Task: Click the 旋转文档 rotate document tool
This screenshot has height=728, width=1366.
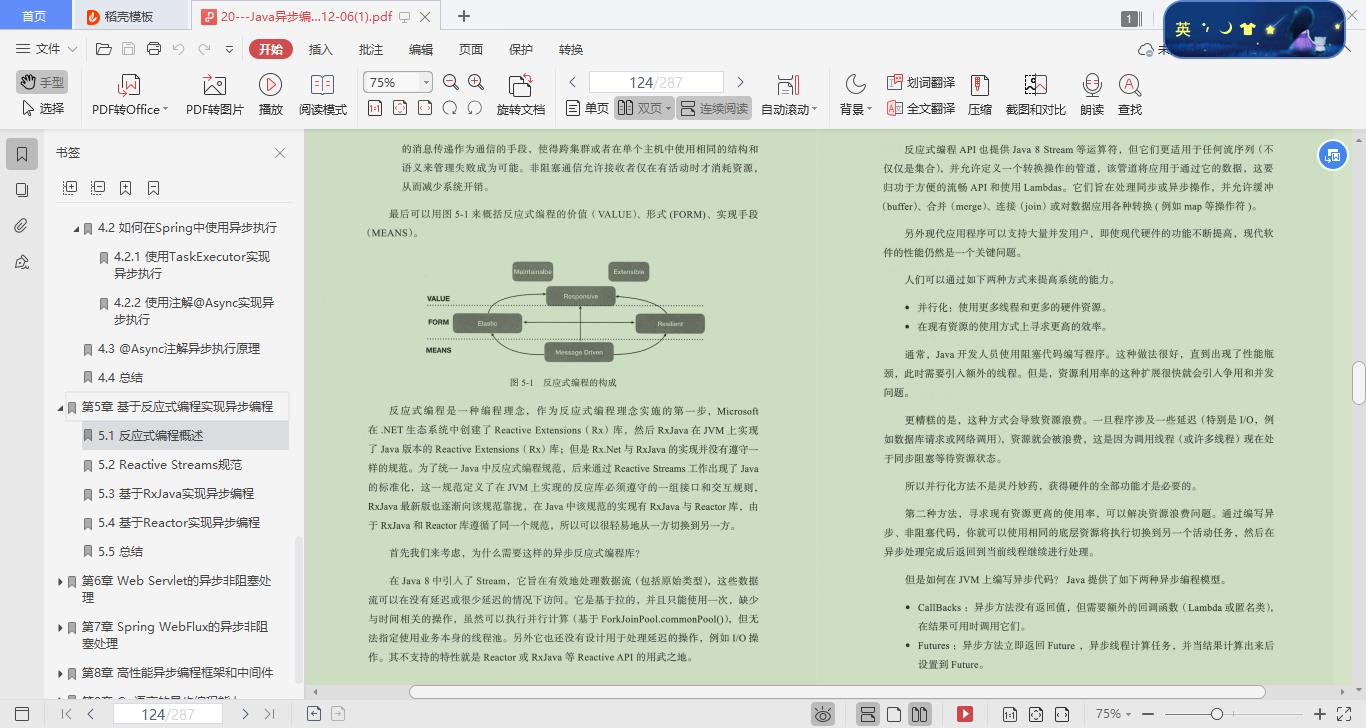Action: coord(520,95)
